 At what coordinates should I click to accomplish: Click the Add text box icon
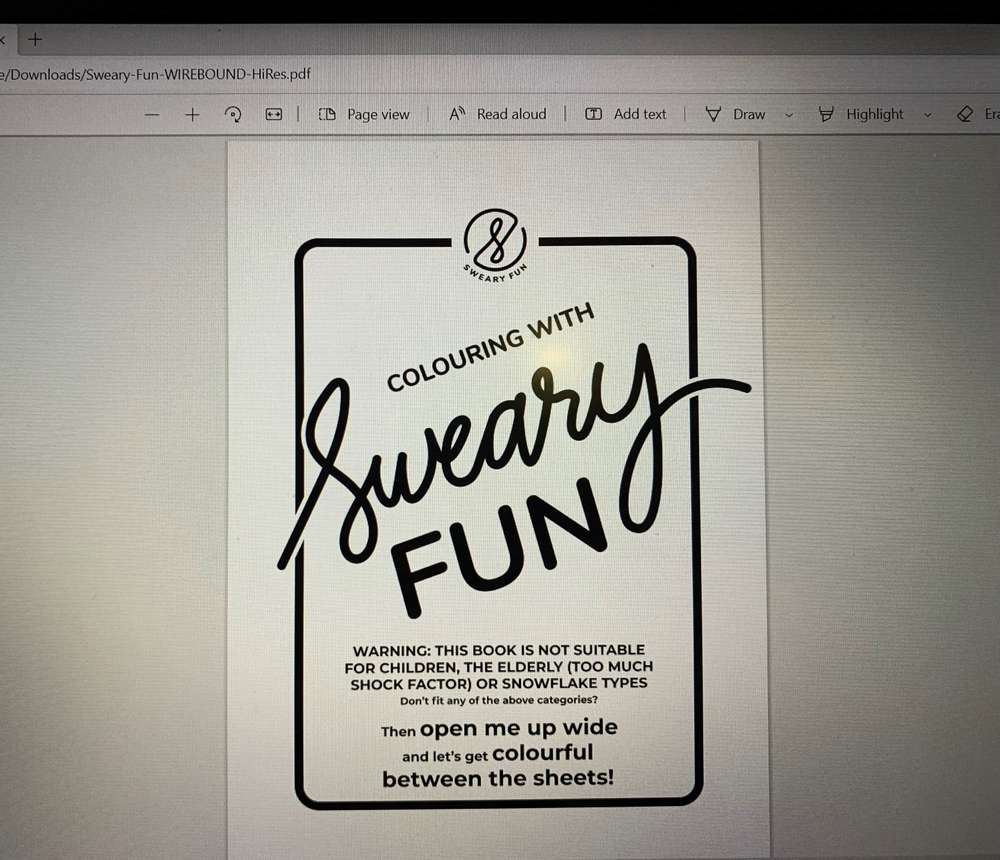click(x=593, y=114)
